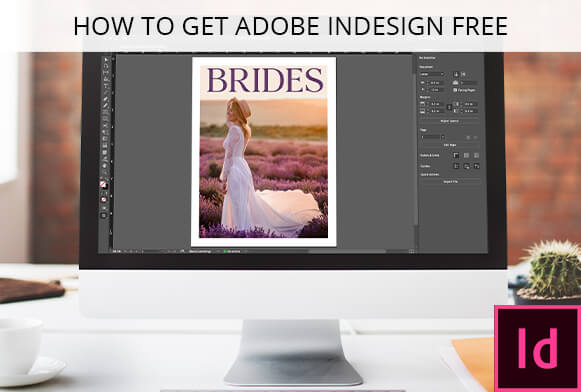The width and height of the screenshot is (581, 392).
Task: Toggle the screen mode button
Action: click(104, 215)
